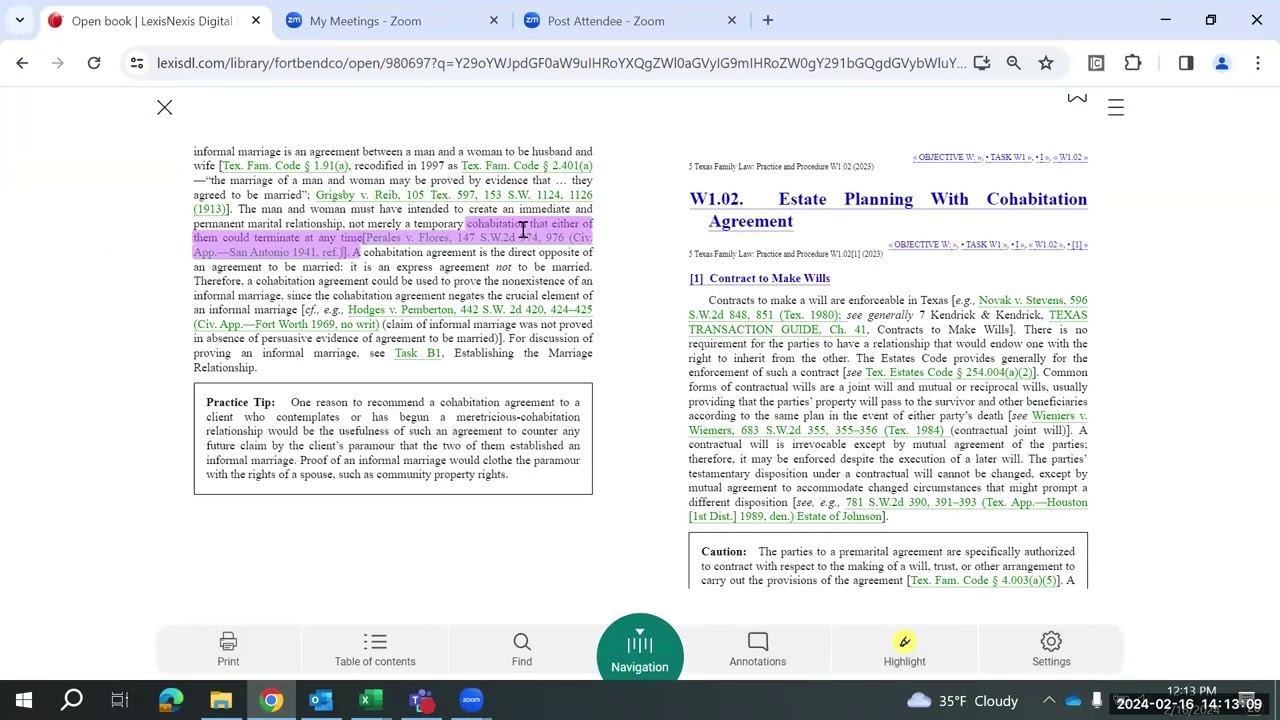Open the reader Settings gear

1051,649
